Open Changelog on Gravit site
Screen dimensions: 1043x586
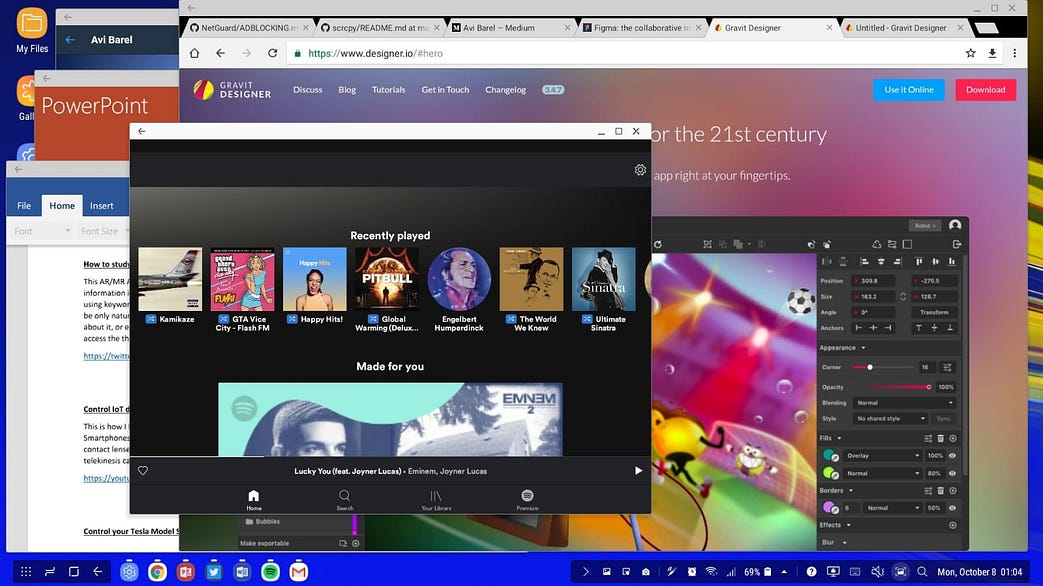tap(506, 90)
